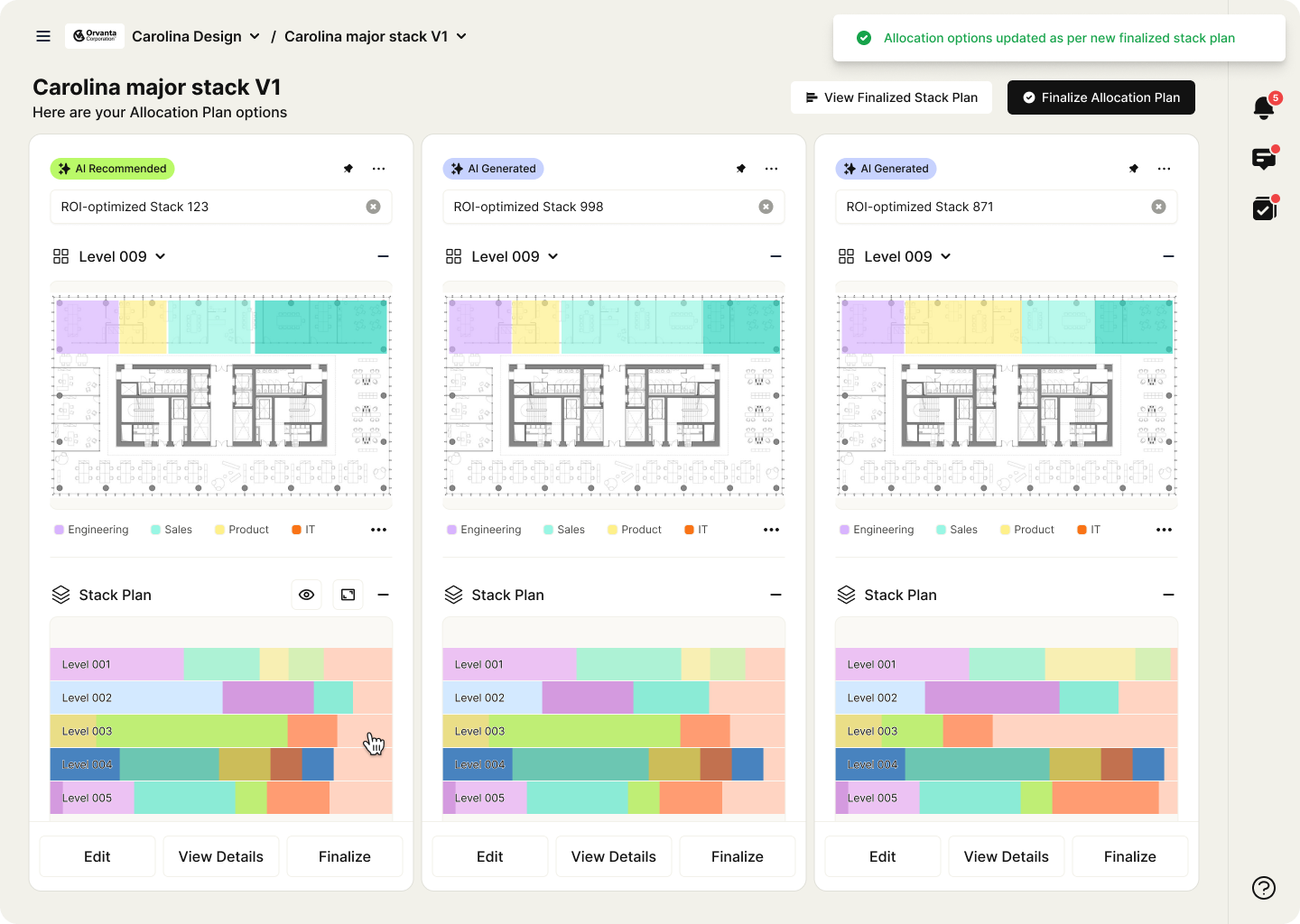The width and height of the screenshot is (1300, 924).
Task: Expand Stack Plan to fullscreen in first card
Action: [x=348, y=595]
